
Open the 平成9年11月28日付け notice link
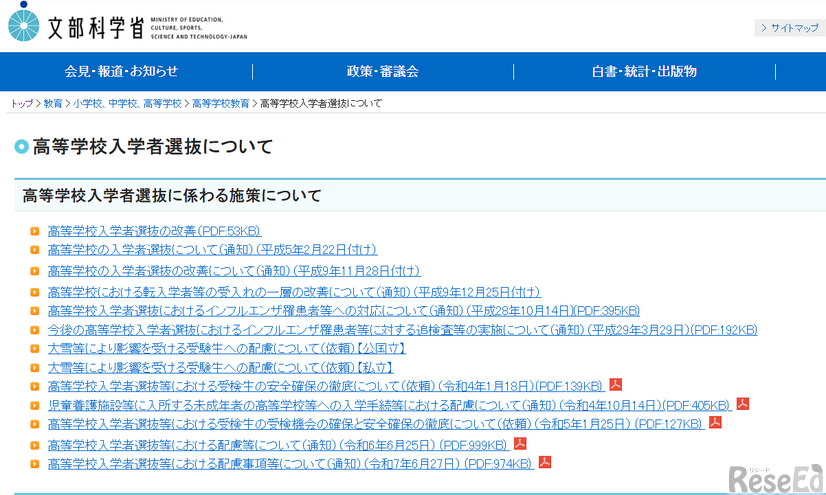point(234,271)
